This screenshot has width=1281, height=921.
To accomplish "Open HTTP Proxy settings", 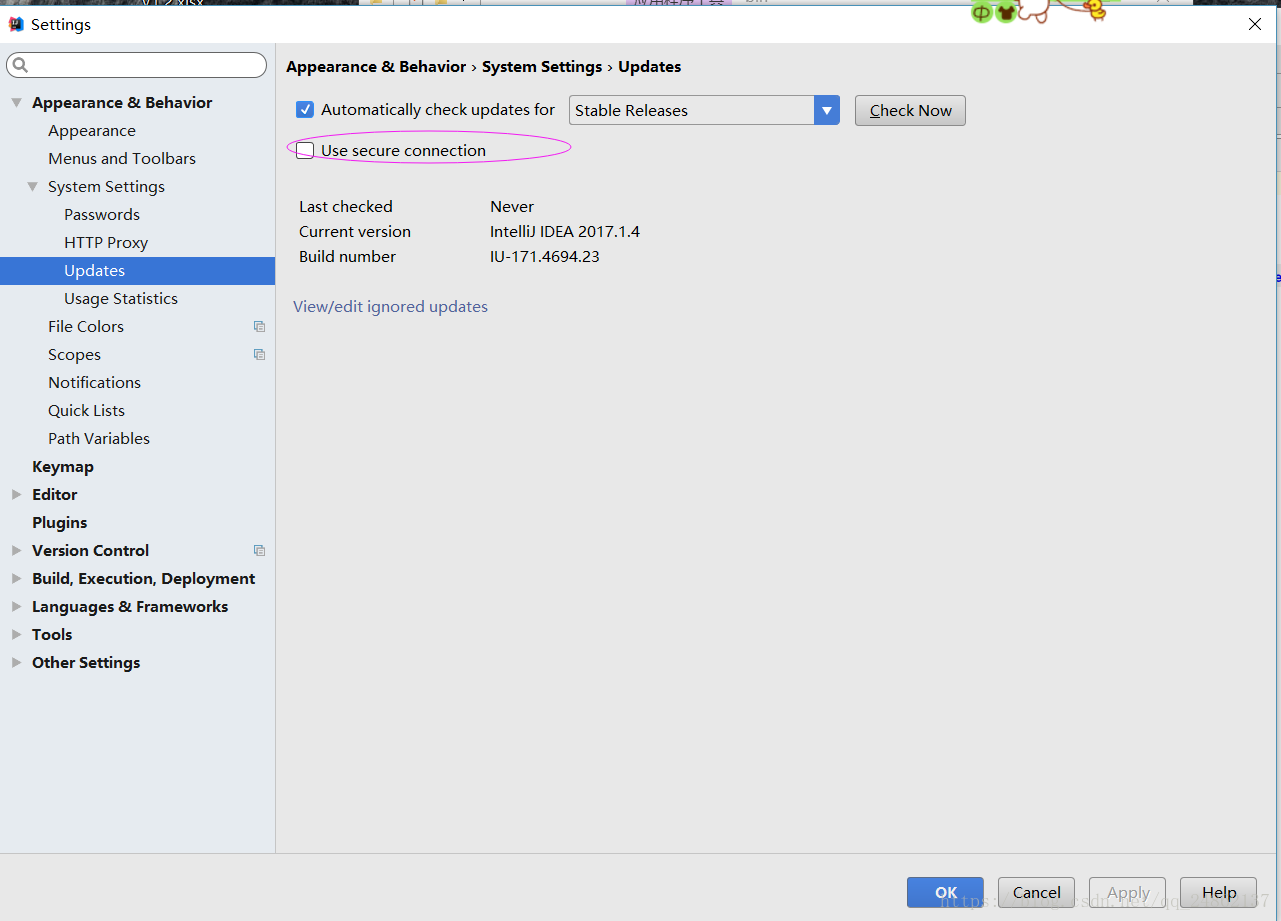I will click(x=106, y=243).
